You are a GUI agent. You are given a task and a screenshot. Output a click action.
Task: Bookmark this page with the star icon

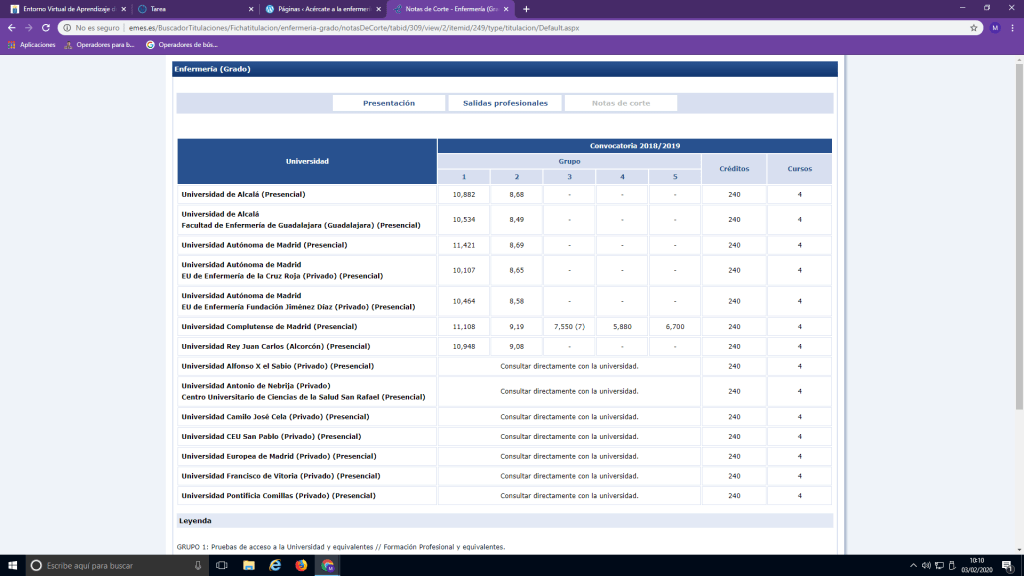[x=974, y=28]
